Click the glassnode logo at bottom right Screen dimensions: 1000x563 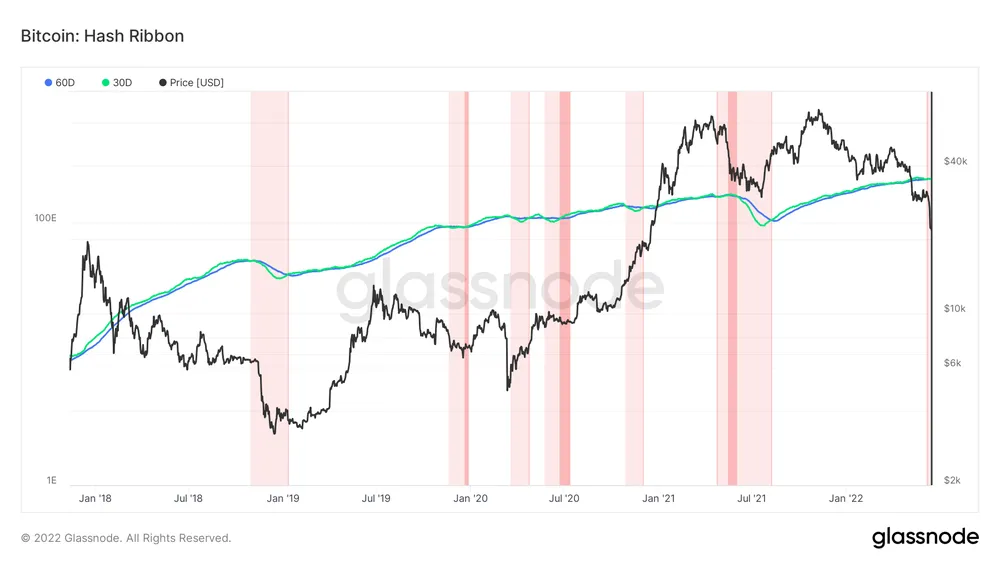925,537
